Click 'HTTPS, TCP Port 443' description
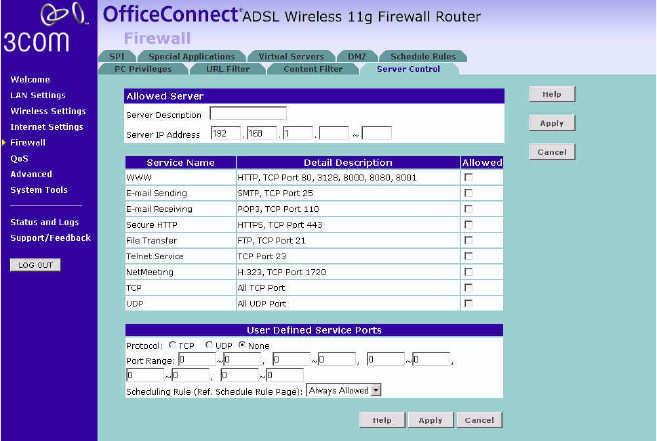This screenshot has height=441, width=657. pyautogui.click(x=280, y=225)
